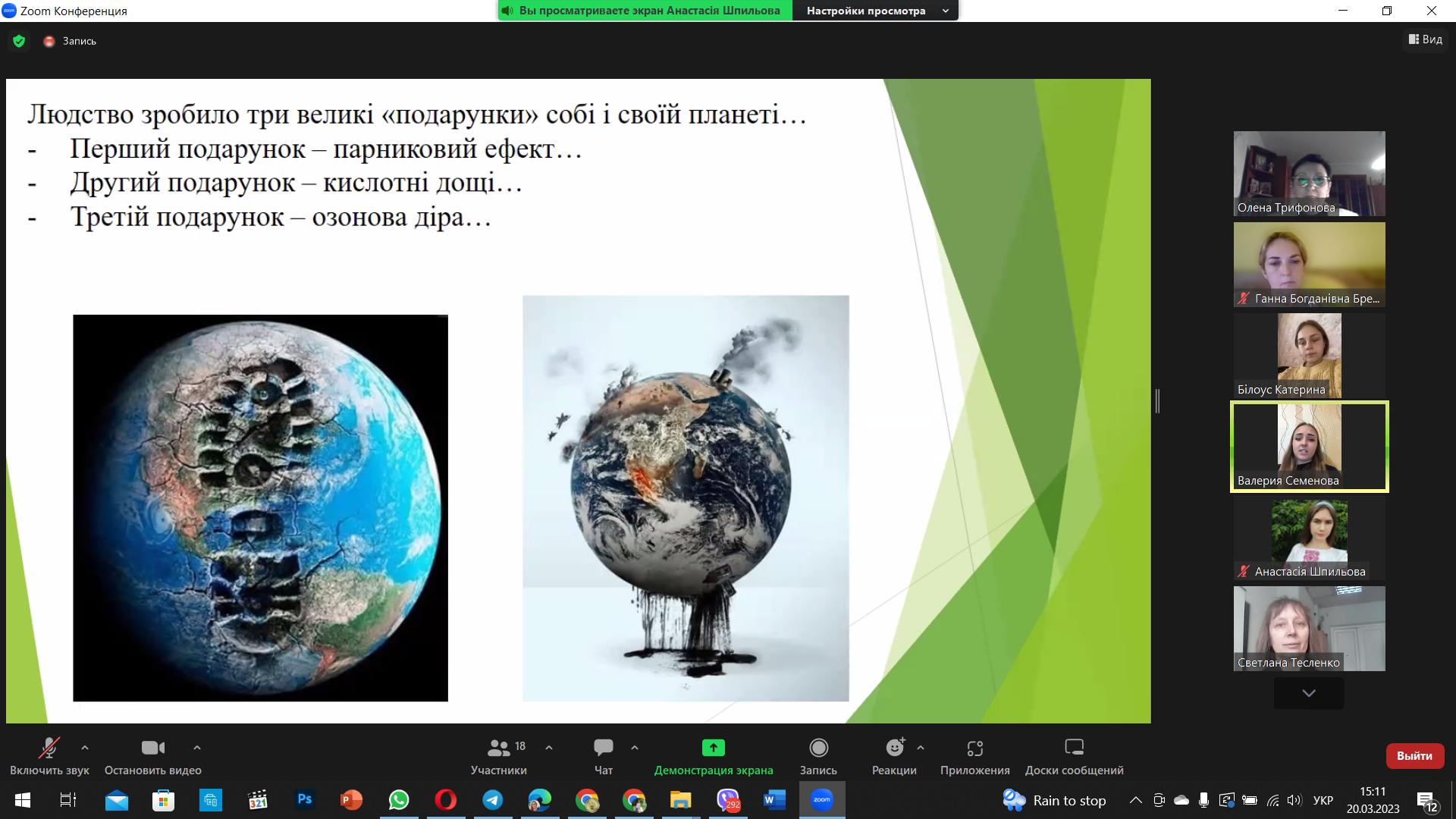Screen dimensions: 1456x819
Task: Select Олена Трифонова video thumbnail
Action: pyautogui.click(x=1309, y=174)
